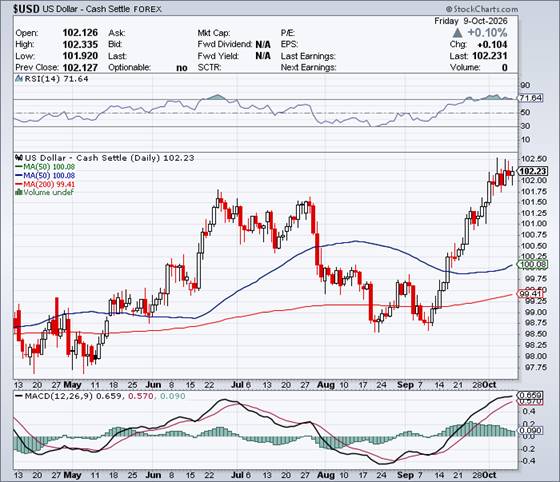Click the Open value 102.126
The width and height of the screenshot is (560, 482).
[80, 32]
